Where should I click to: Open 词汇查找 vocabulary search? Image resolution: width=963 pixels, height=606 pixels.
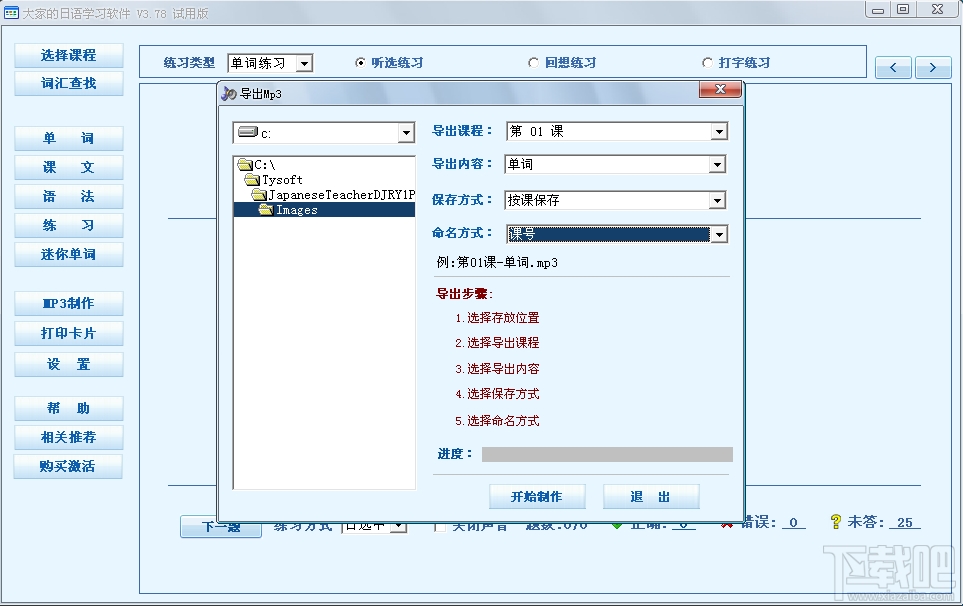[68, 84]
